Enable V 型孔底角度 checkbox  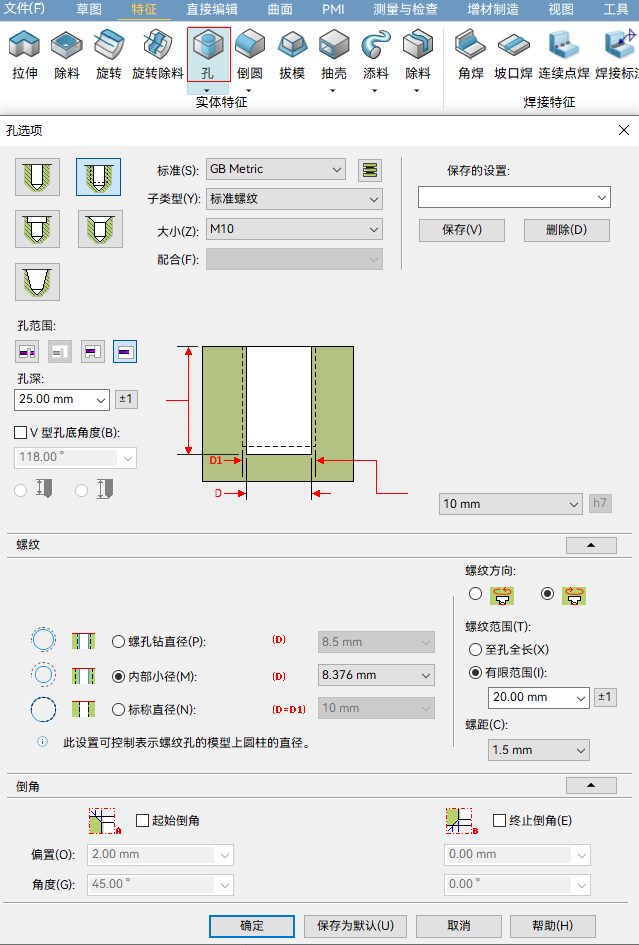[22, 433]
